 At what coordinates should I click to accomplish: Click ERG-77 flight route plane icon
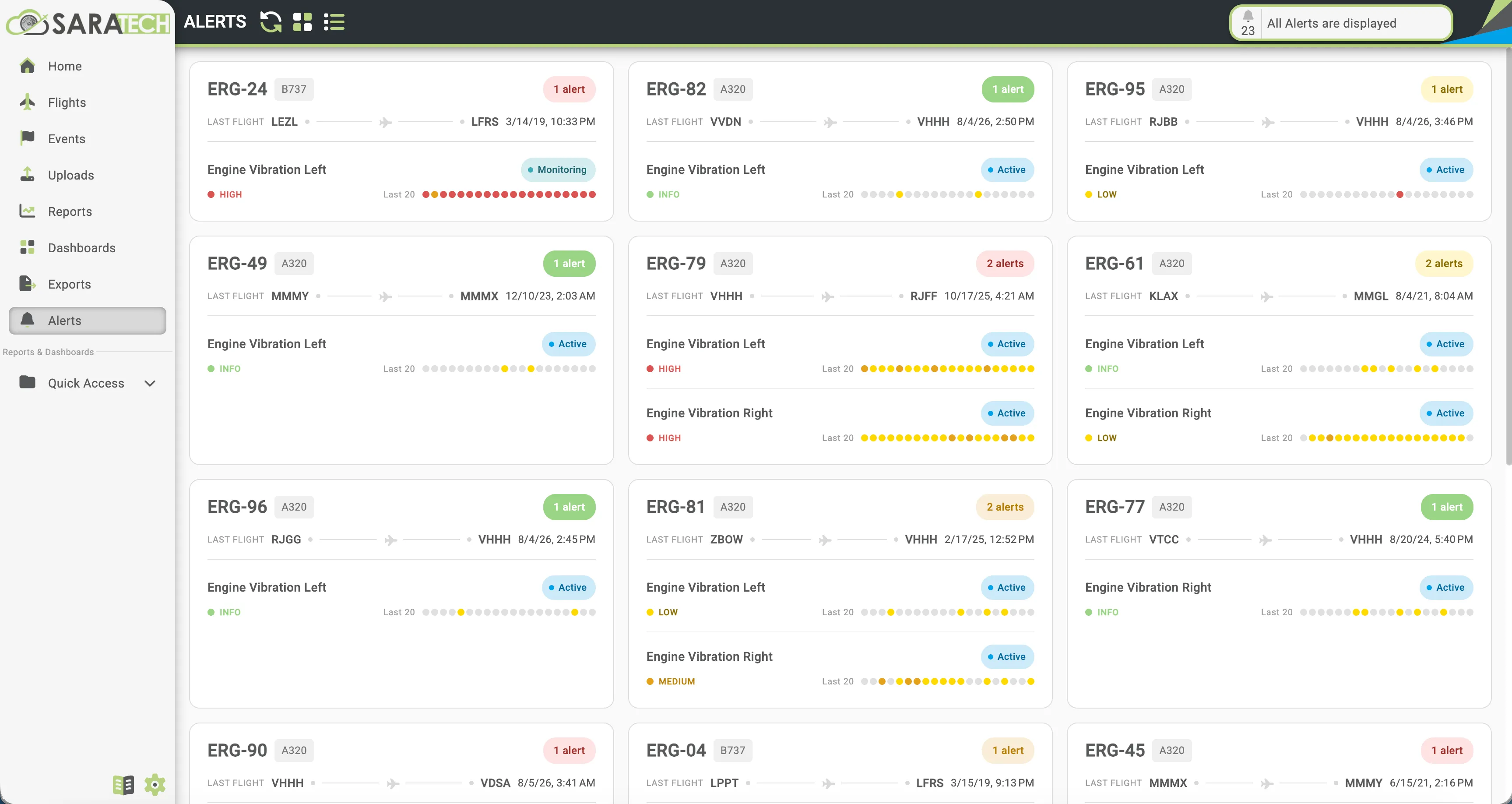pyautogui.click(x=1265, y=540)
